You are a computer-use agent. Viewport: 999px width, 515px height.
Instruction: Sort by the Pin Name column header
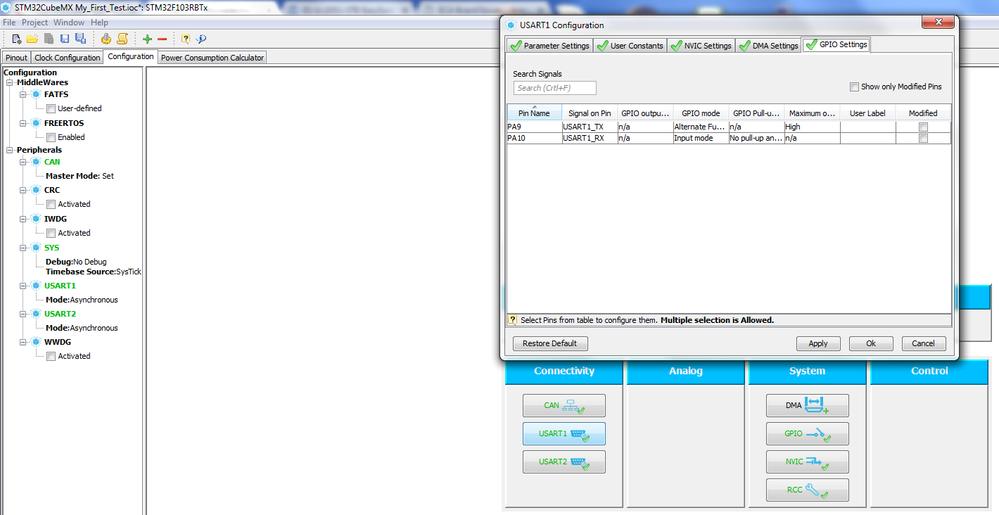point(534,113)
